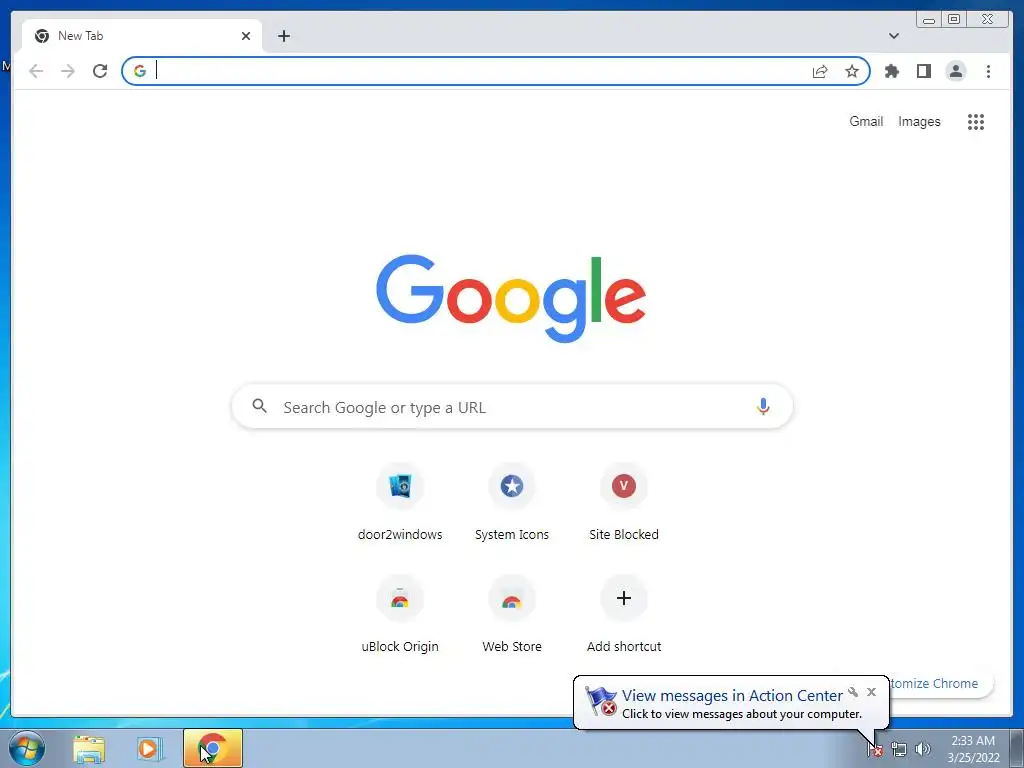Open the Site Blocked shortcut
The image size is (1024, 768).
pyautogui.click(x=624, y=502)
